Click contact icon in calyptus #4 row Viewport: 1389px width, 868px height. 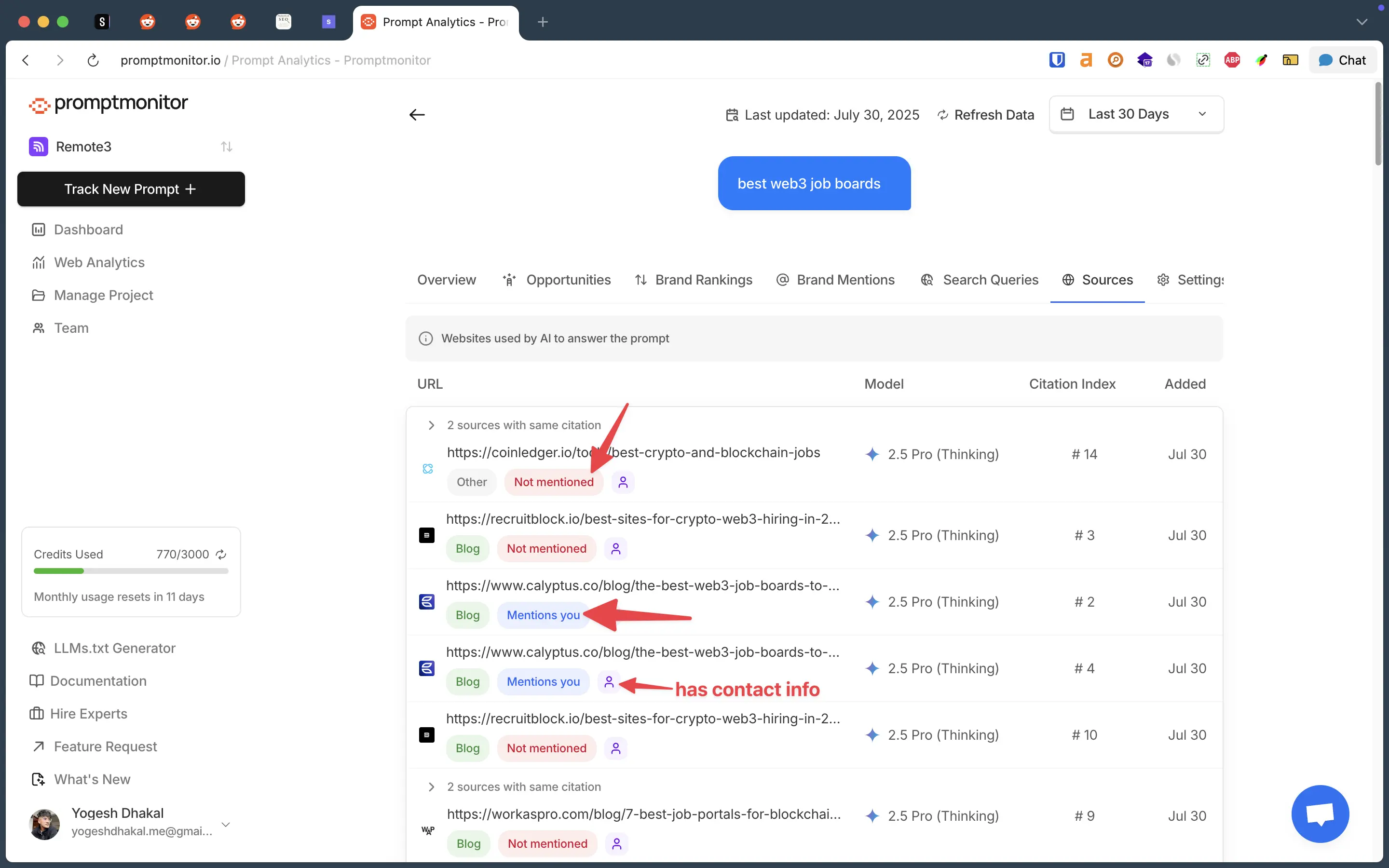pos(609,682)
